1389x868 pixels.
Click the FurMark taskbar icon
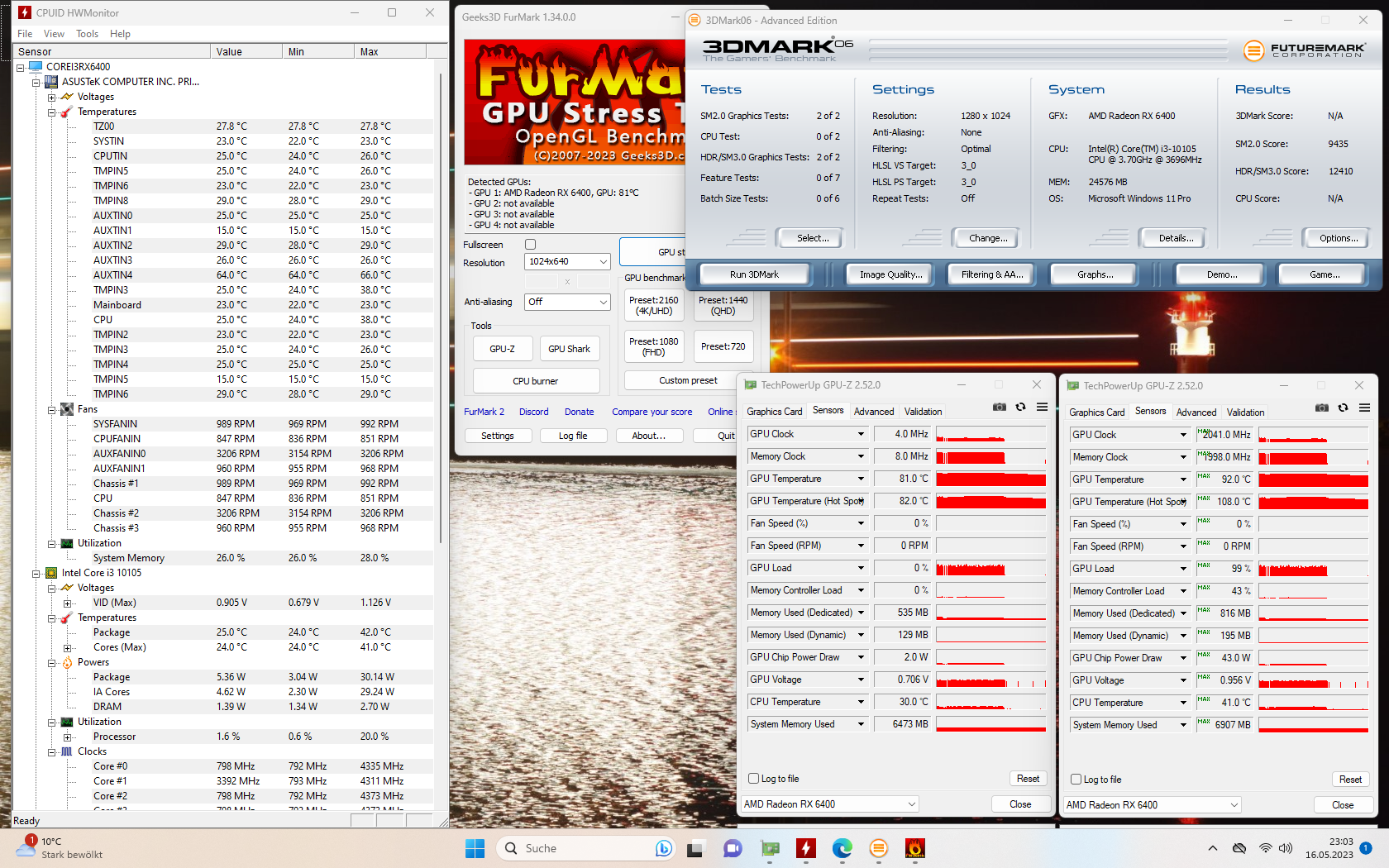[x=915, y=848]
